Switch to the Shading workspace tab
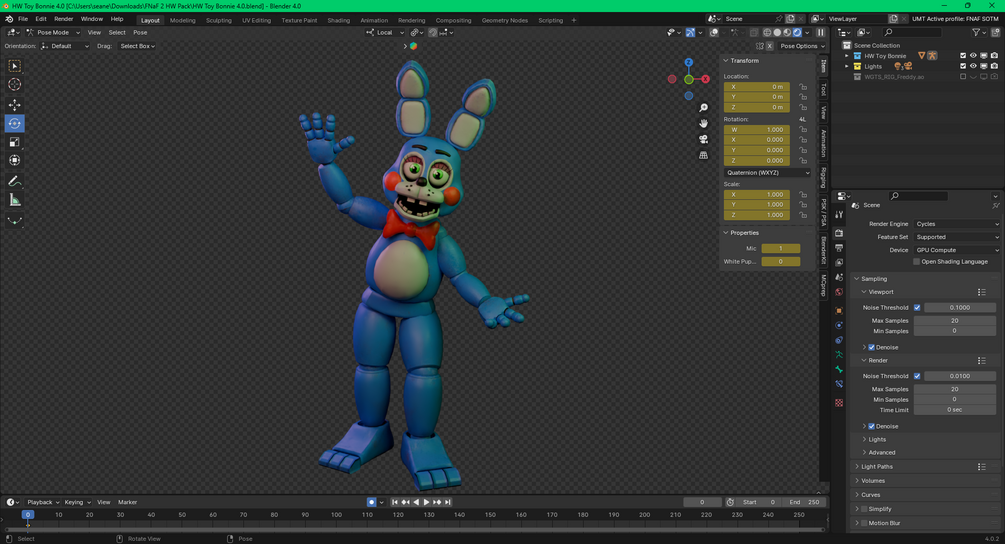The image size is (1005, 544). coord(338,20)
